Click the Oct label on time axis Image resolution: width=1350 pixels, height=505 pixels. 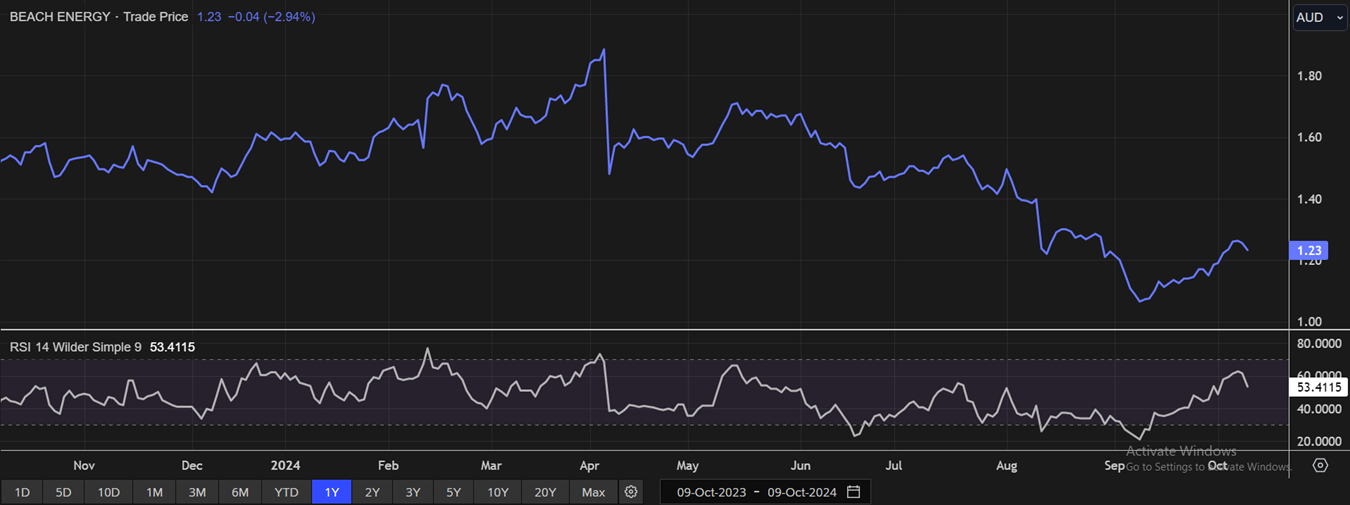pyautogui.click(x=1217, y=466)
